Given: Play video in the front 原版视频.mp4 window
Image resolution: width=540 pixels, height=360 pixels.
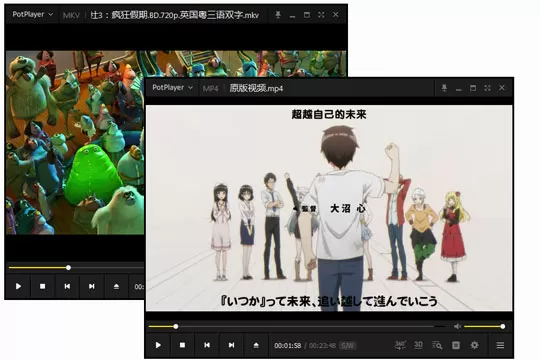Looking at the screenshot, I should pos(158,345).
